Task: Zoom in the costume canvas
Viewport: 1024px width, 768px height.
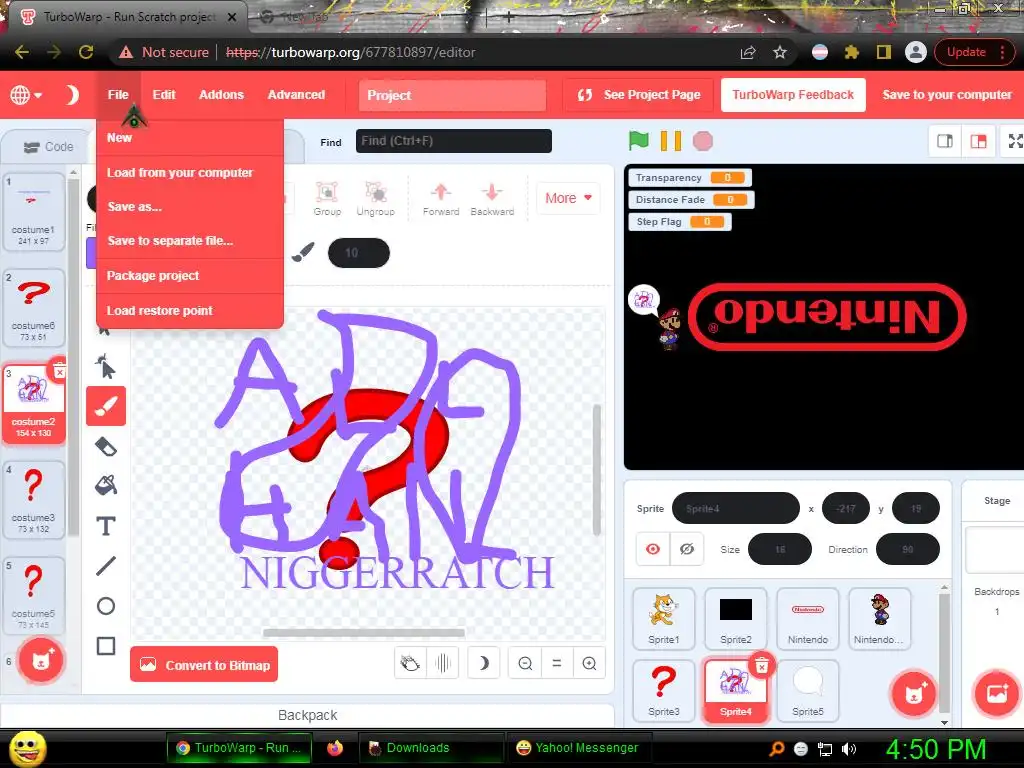Action: 589,664
